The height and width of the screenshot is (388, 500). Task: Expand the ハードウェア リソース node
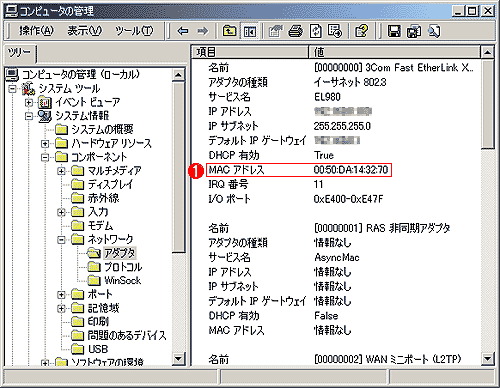[45, 144]
